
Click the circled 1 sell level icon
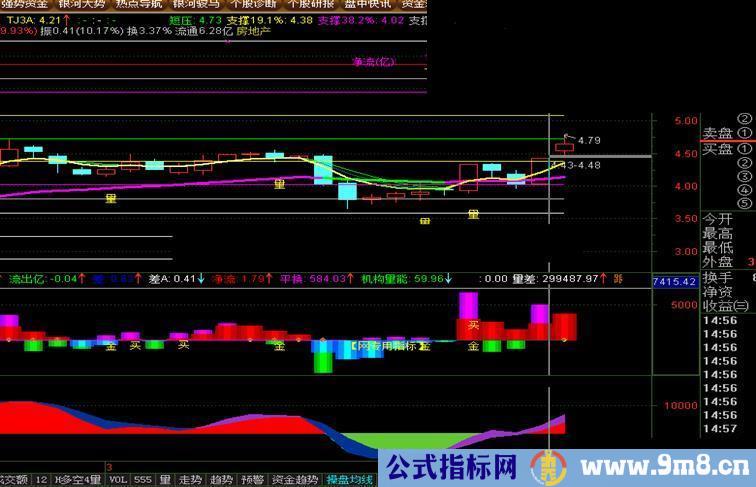click(744, 133)
